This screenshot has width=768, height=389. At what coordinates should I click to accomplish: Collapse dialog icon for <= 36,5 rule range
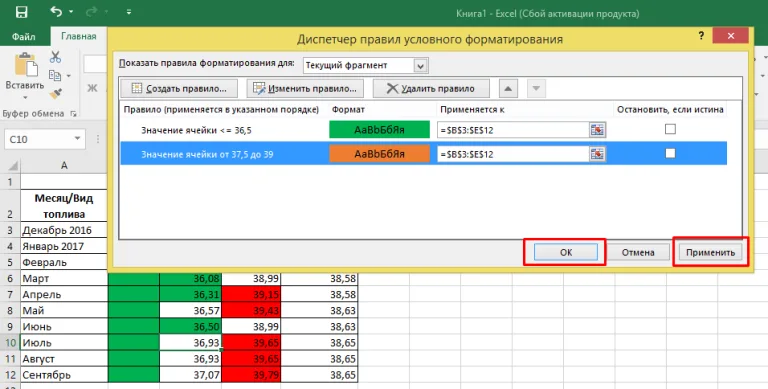click(598, 130)
